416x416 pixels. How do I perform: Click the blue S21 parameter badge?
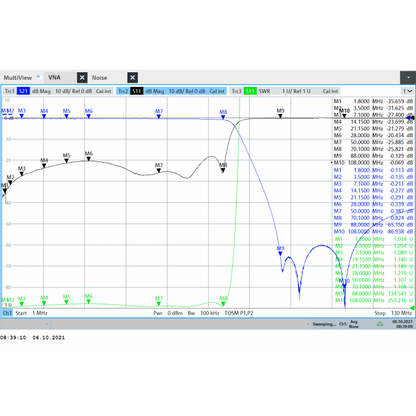tap(23, 91)
